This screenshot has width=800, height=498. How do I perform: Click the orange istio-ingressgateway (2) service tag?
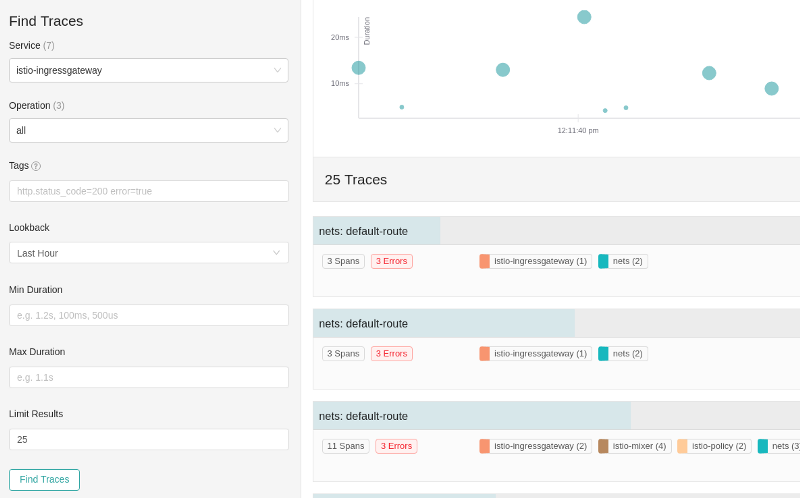(x=535, y=446)
